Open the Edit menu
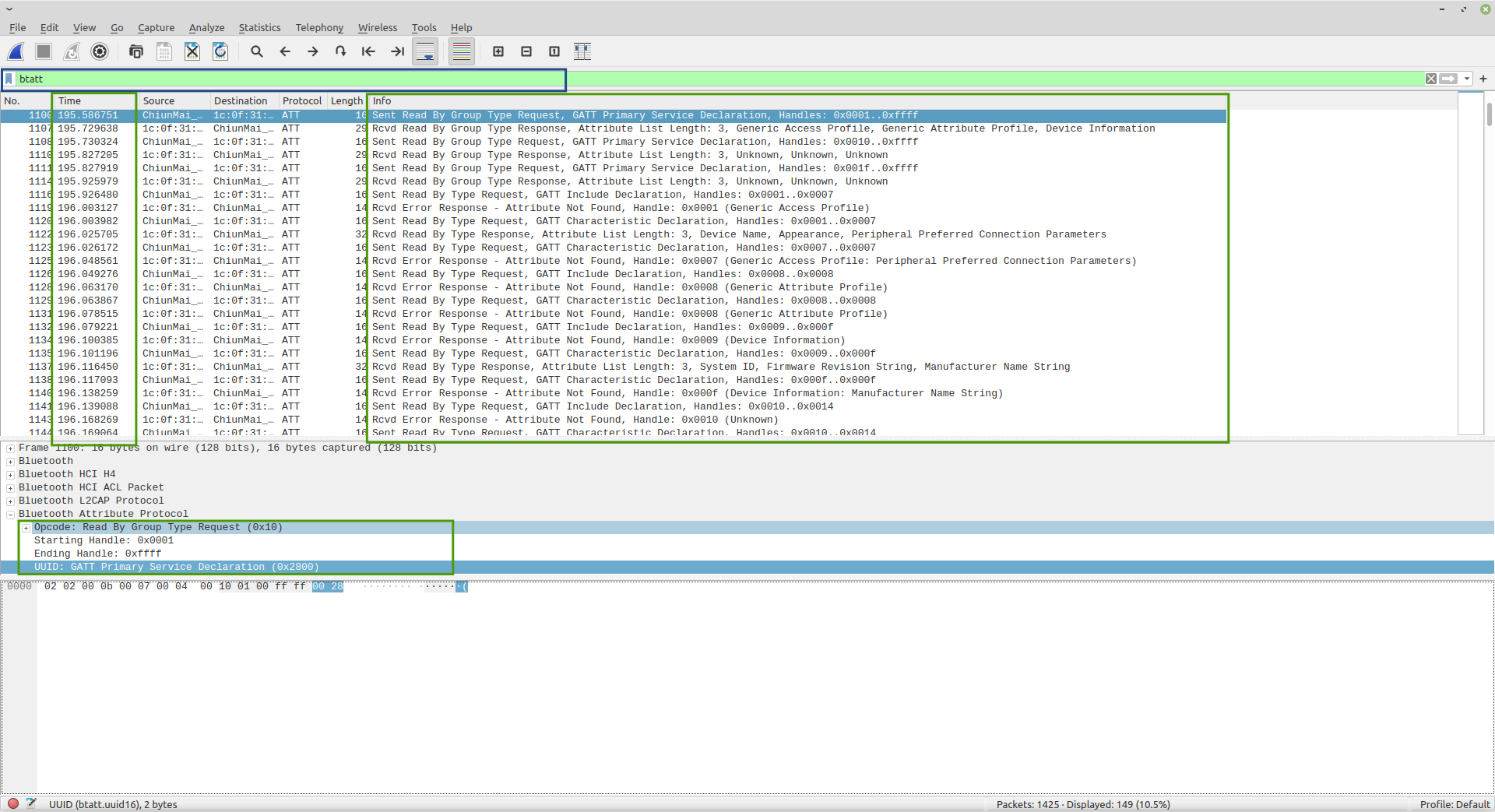Screen dimensions: 1495x812 tap(49, 27)
